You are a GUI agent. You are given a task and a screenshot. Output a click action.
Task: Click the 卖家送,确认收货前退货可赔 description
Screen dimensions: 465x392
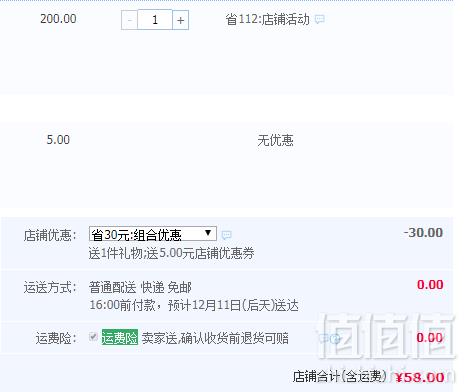coord(215,338)
